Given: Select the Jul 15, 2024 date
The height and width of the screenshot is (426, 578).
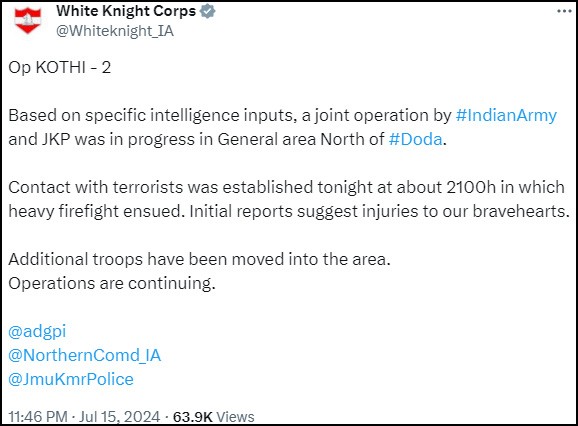Looking at the screenshot, I should tap(119, 417).
